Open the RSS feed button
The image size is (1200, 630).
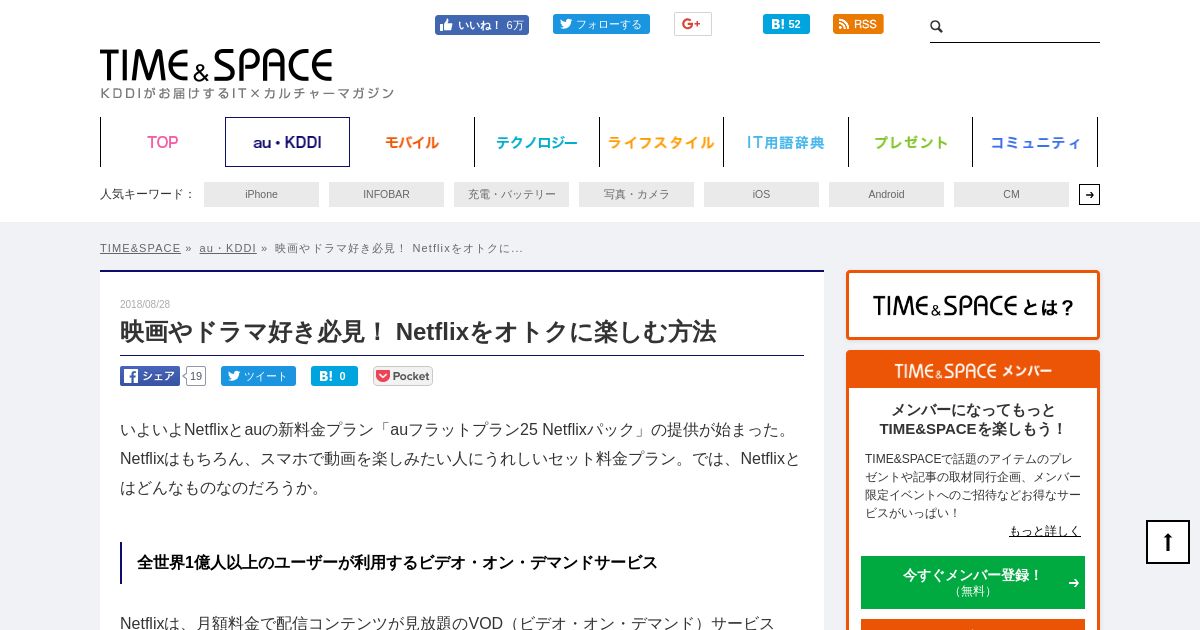tap(858, 24)
